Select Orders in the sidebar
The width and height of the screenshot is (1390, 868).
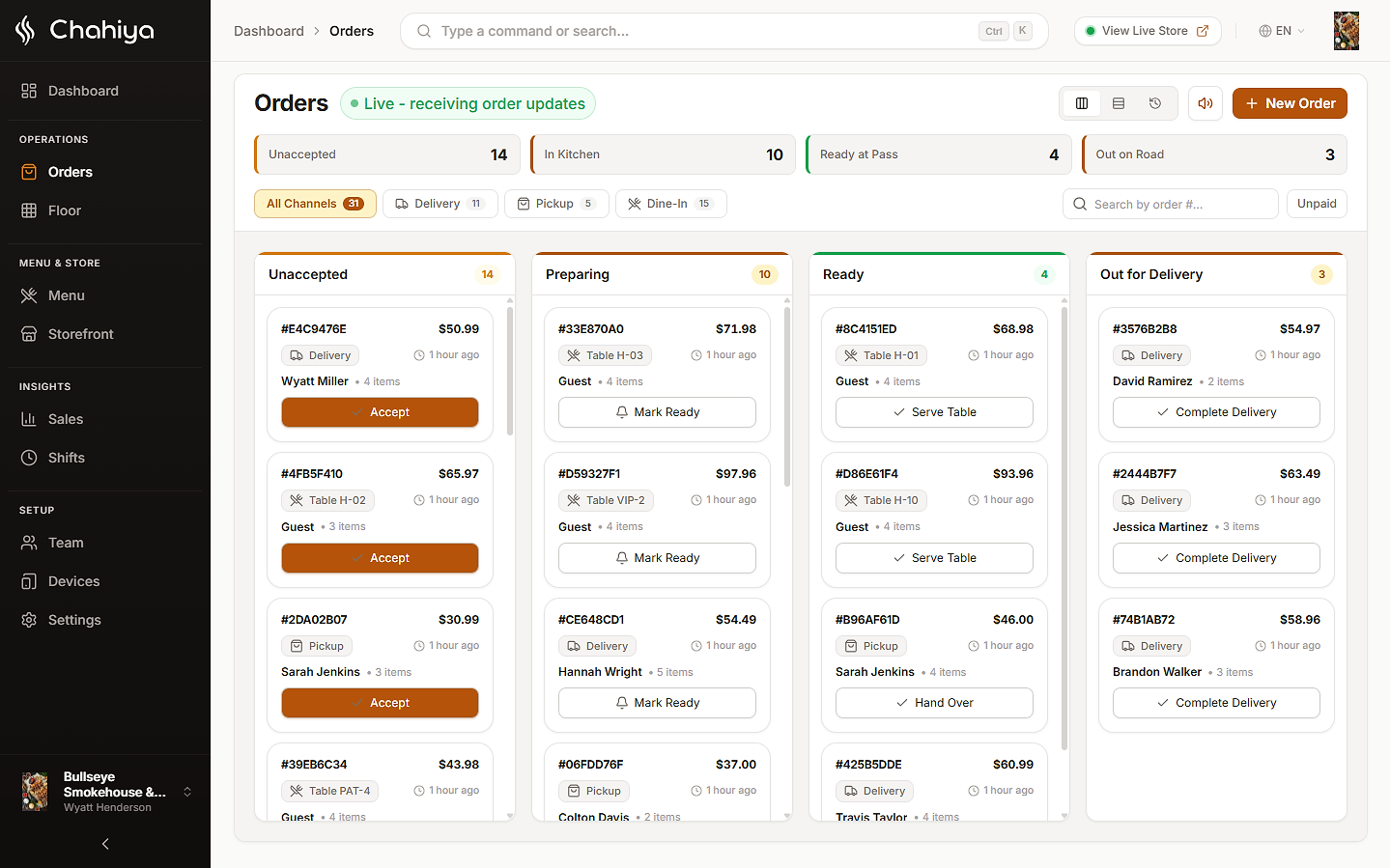tap(105, 172)
